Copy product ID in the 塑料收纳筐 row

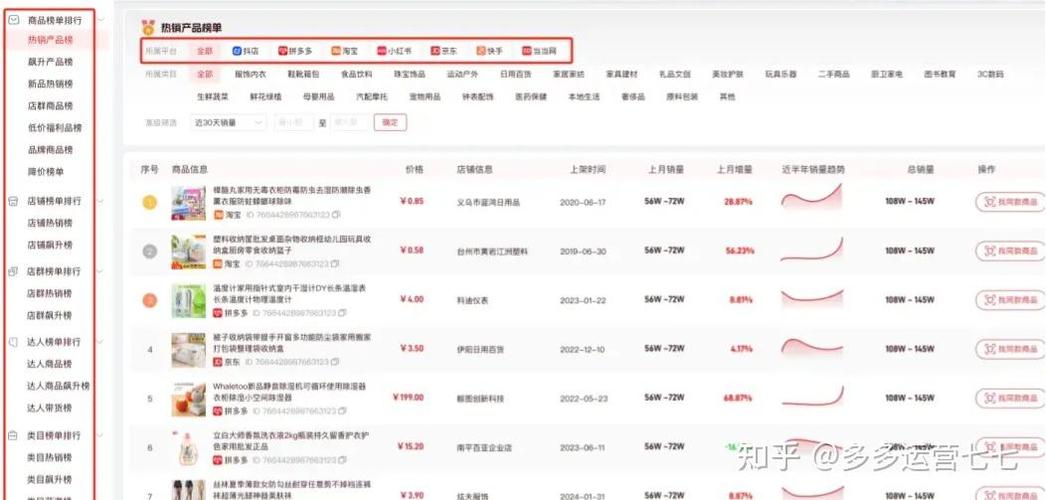coord(335,264)
